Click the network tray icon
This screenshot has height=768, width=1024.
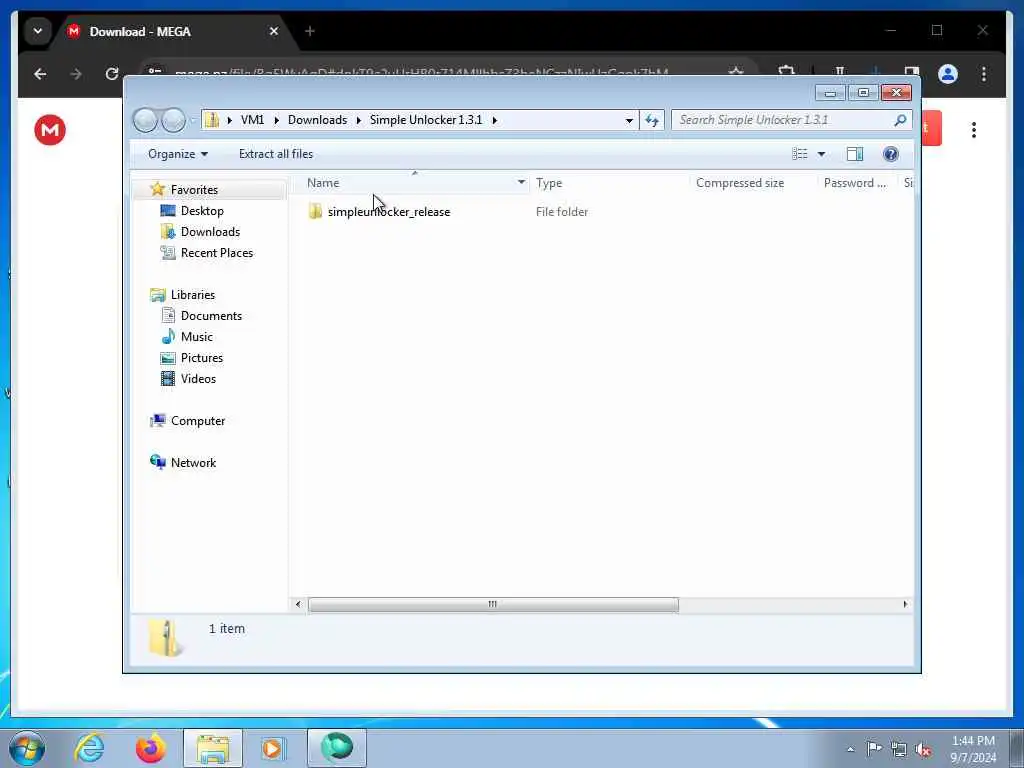899,750
